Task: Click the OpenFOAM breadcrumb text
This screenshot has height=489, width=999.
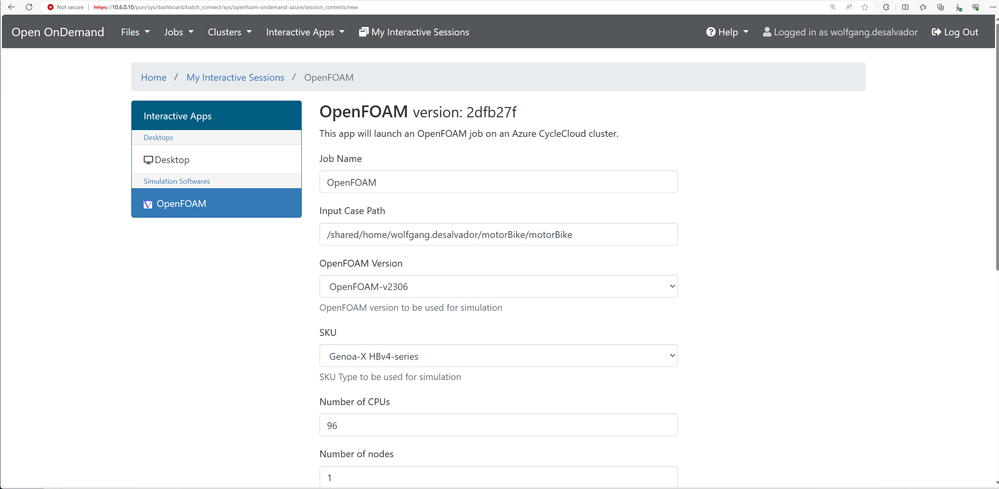Action: click(329, 77)
